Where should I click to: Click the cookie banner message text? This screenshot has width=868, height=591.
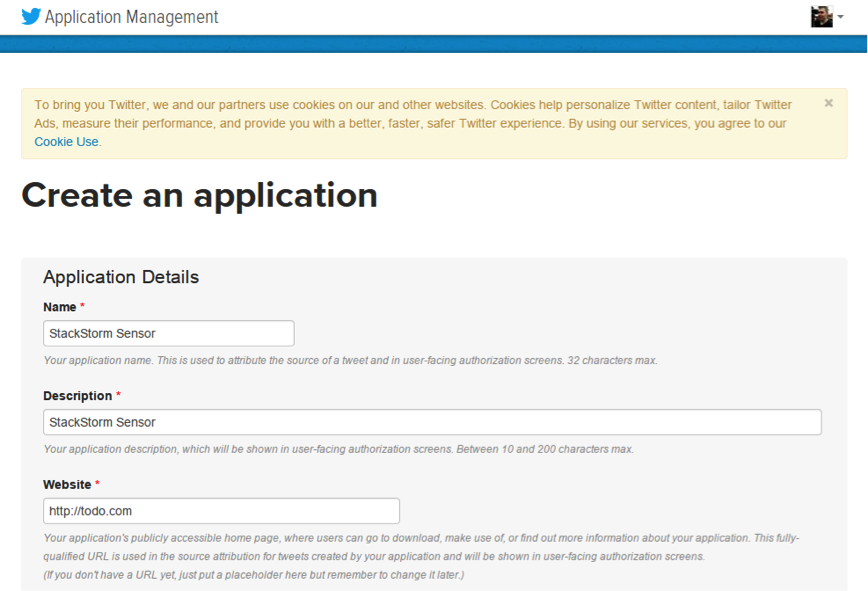[413, 123]
